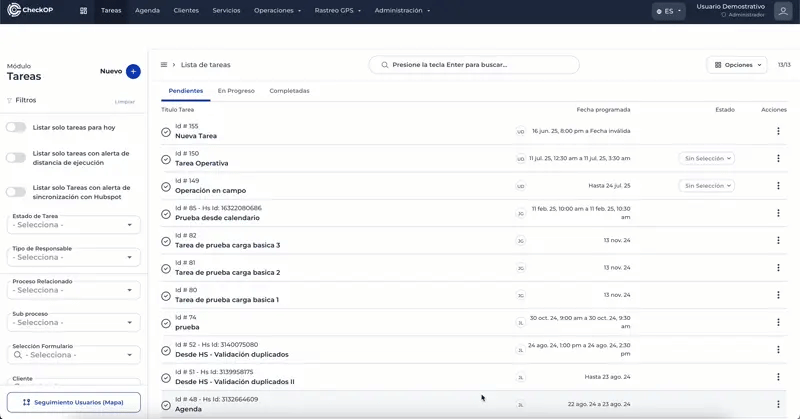Click Seguimiento Usuarios (Mapa) button
This screenshot has width=800, height=419.
point(74,402)
